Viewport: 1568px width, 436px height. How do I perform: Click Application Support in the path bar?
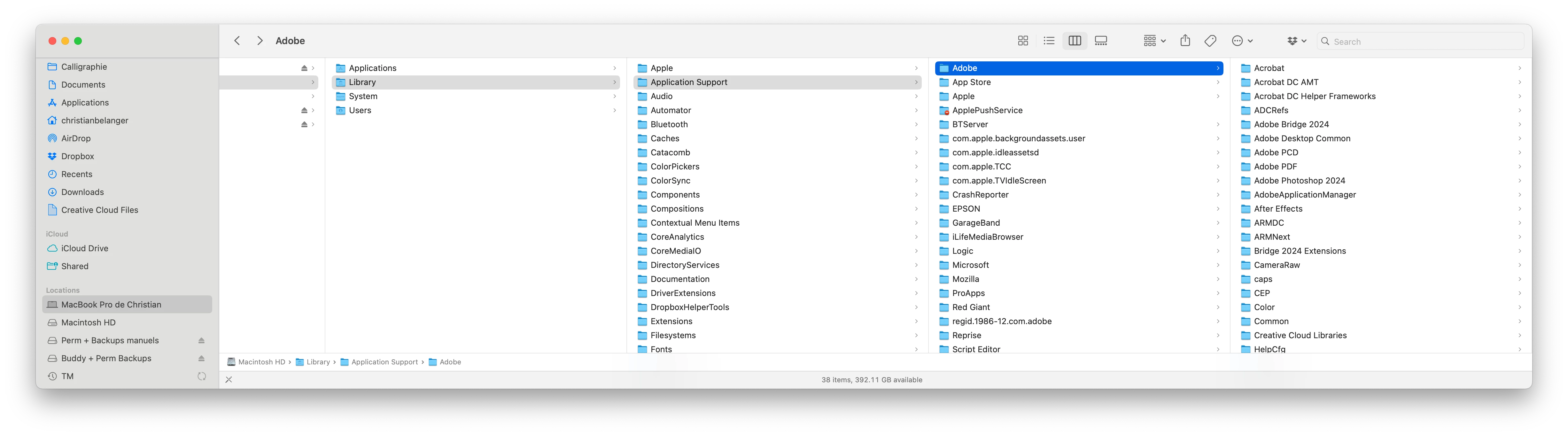pos(384,362)
